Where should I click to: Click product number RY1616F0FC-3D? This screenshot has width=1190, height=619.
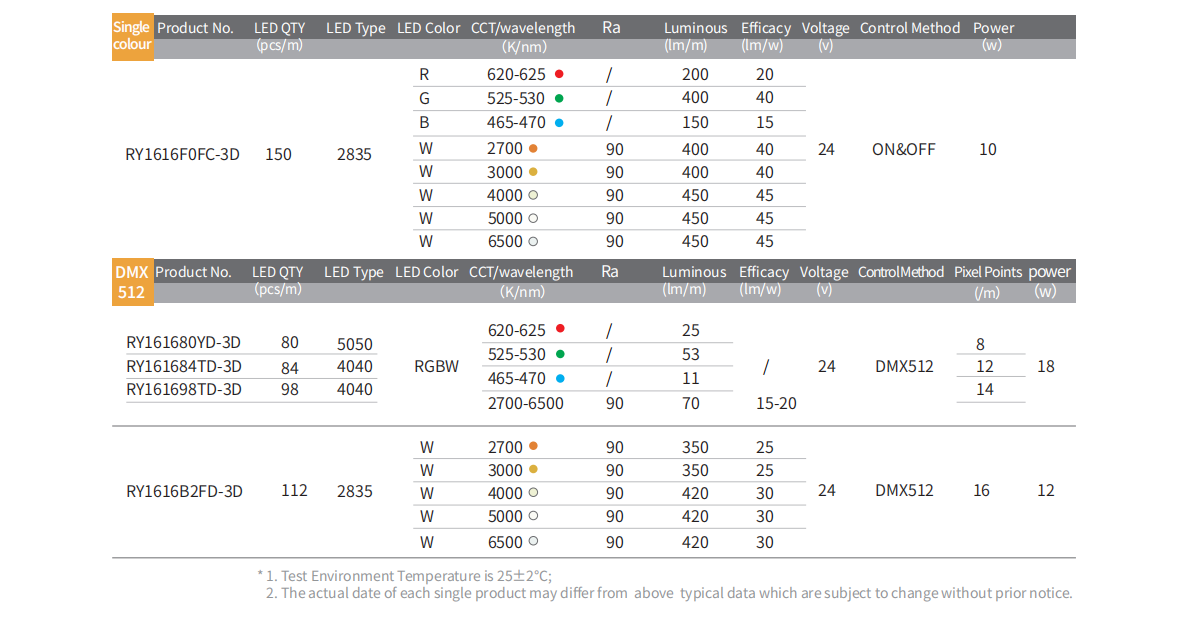pyautogui.click(x=182, y=154)
